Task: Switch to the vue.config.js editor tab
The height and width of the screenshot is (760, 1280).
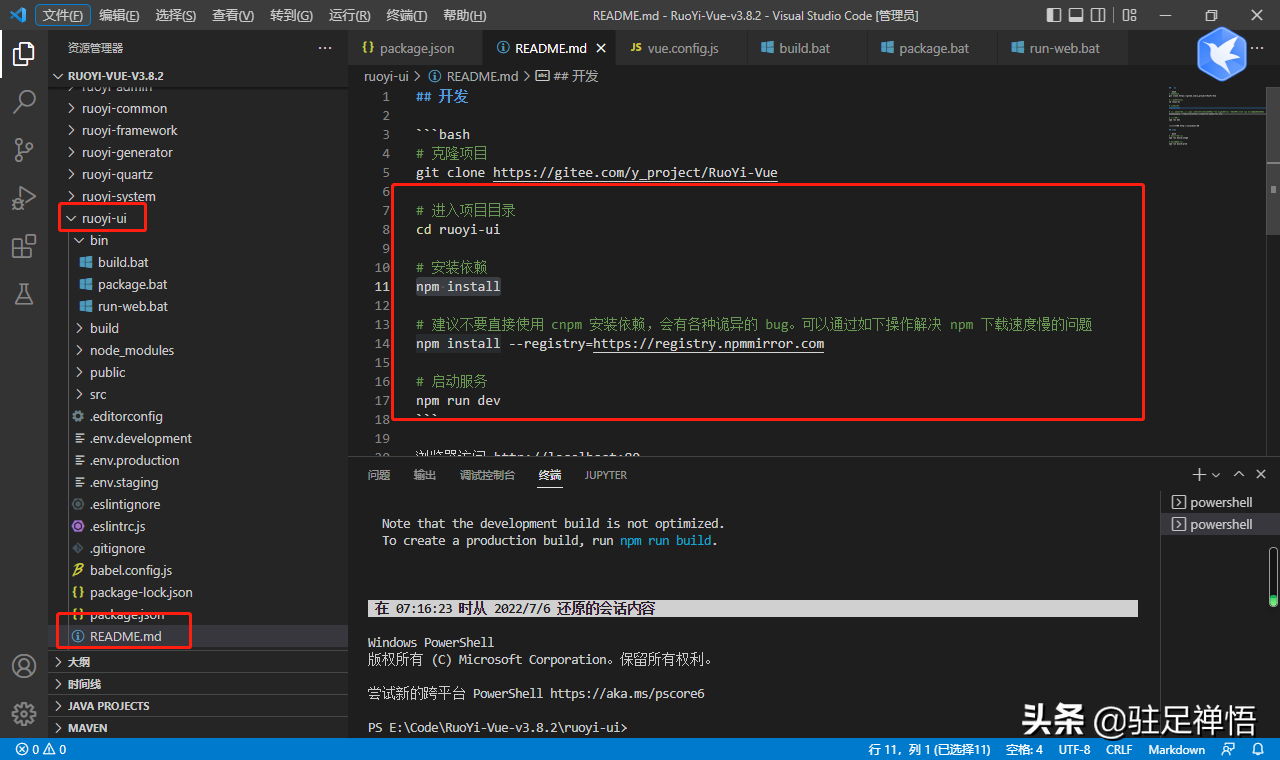Action: (x=682, y=48)
